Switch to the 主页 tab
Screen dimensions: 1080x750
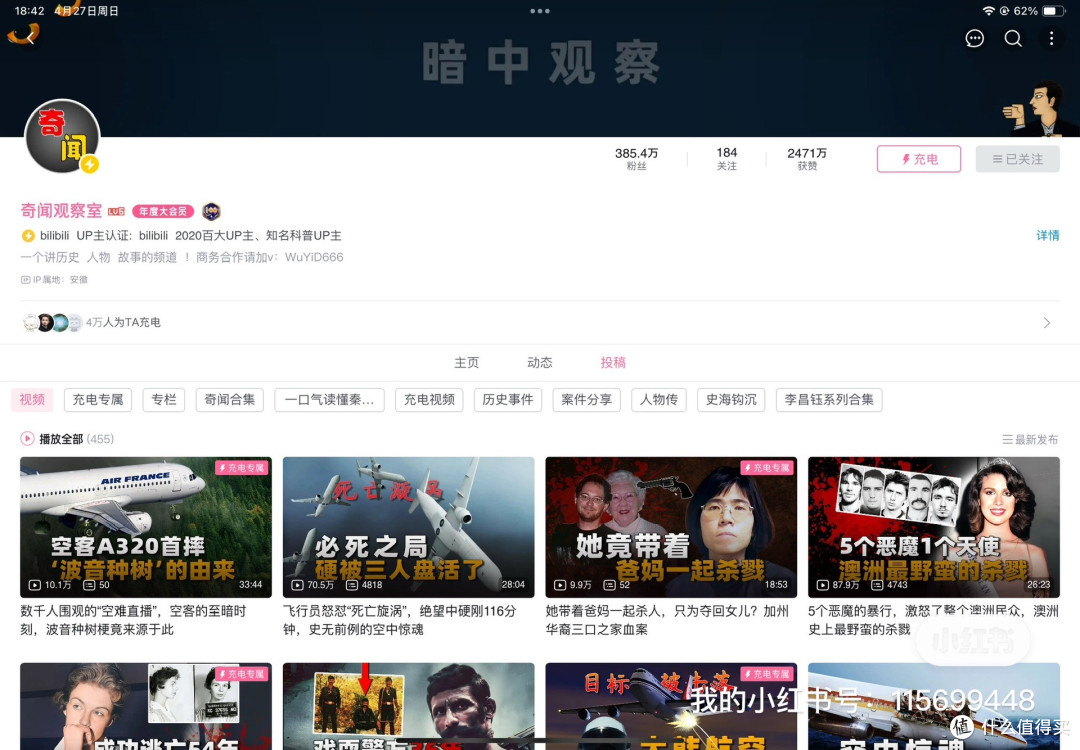[466, 362]
